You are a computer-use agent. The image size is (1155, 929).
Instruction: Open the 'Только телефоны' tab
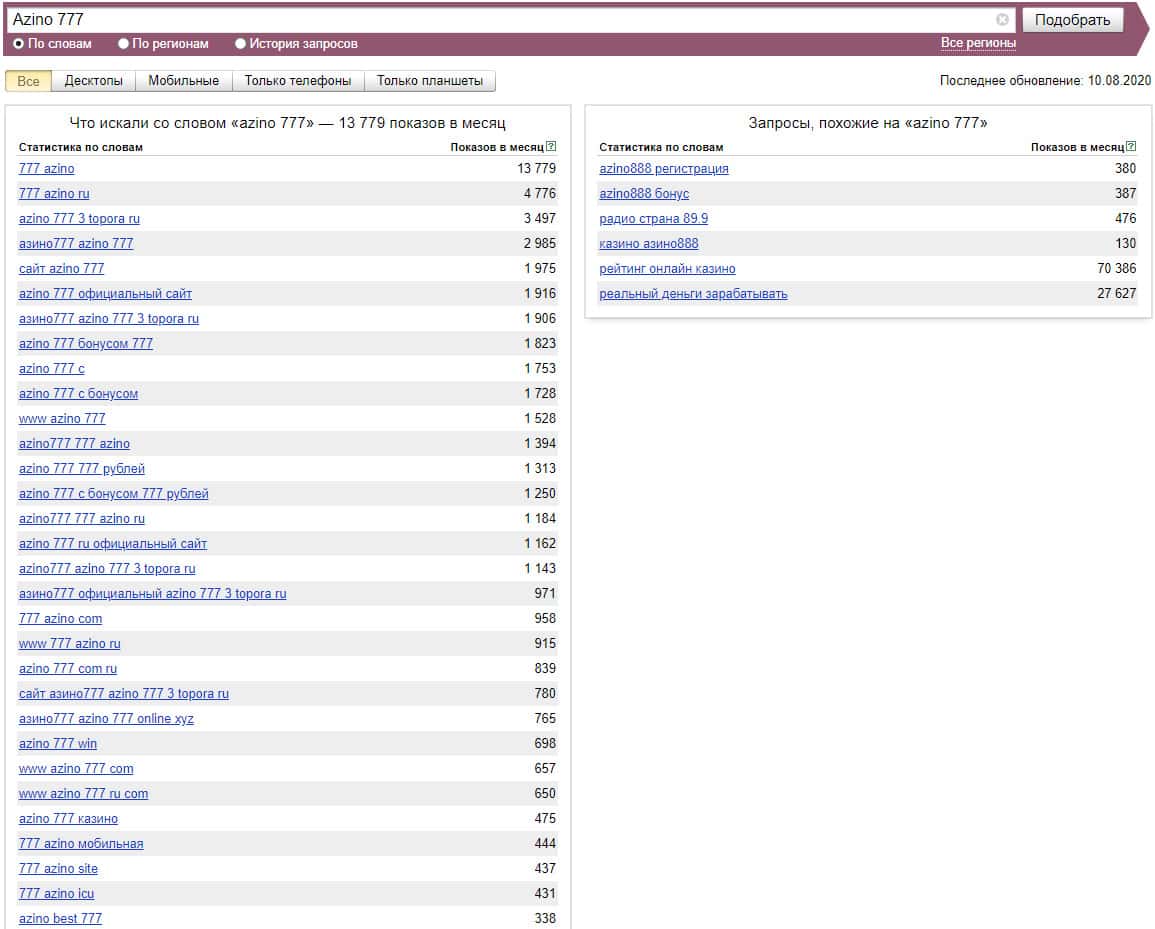[x=298, y=81]
